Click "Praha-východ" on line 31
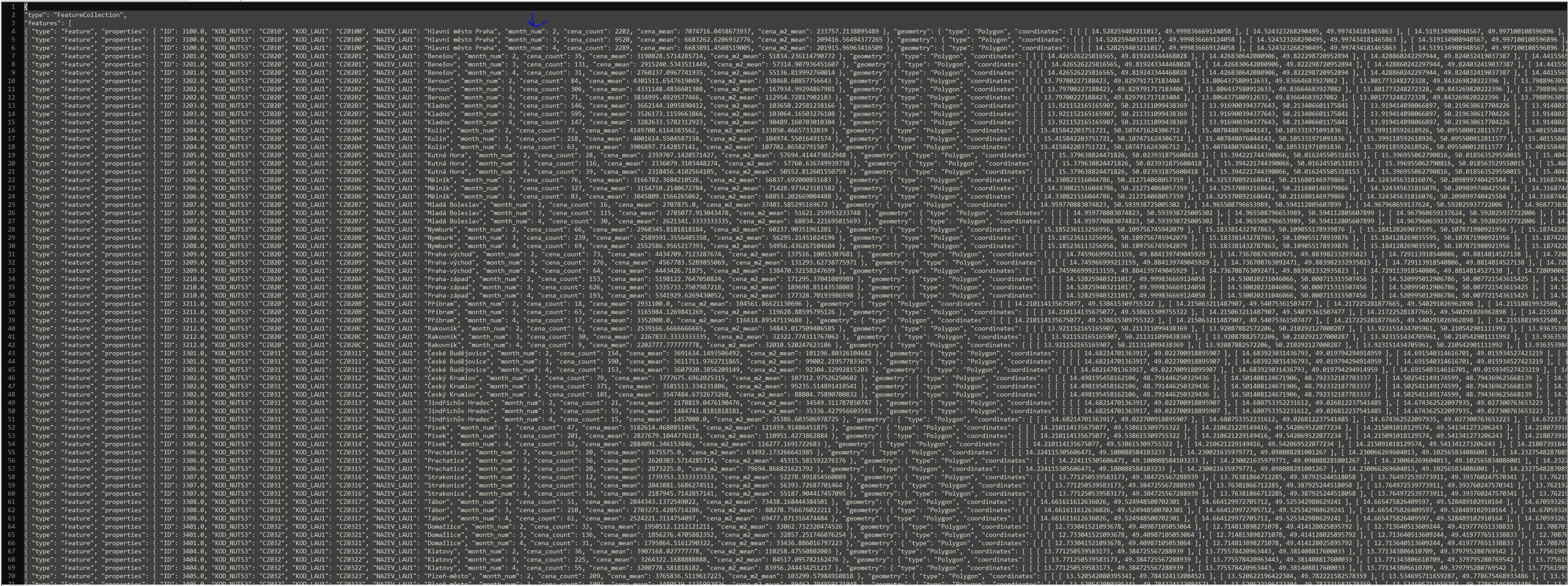Image resolution: width=1568 pixels, height=586 pixels. click(x=450, y=254)
